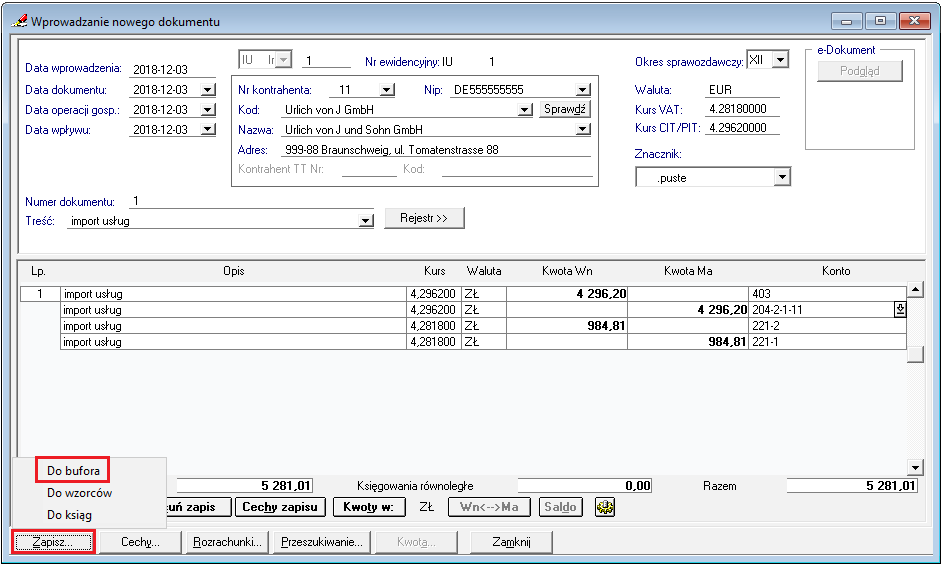Screen dimensions: 944x566
Task: Click the Kontrahent TT Nr field
Action: point(369,169)
